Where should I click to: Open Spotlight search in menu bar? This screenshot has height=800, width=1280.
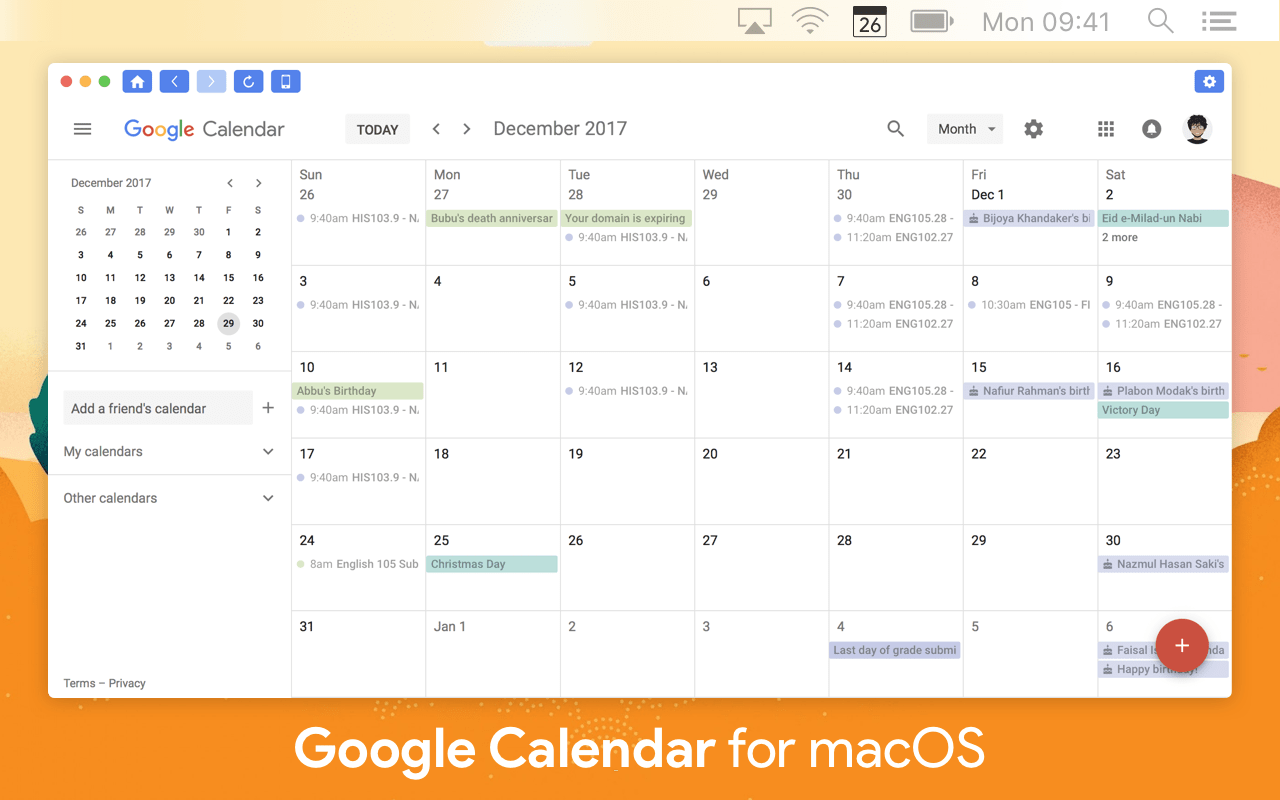(1160, 21)
